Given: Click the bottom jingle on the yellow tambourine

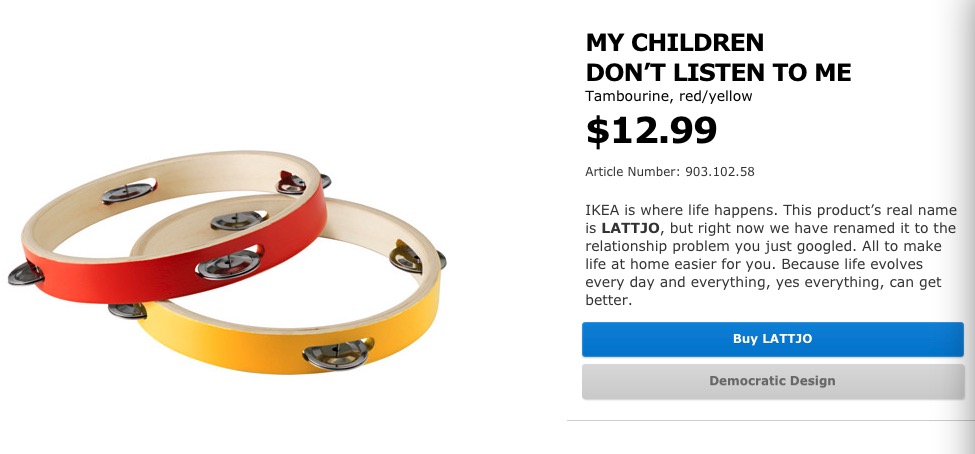Looking at the screenshot, I should (x=335, y=353).
